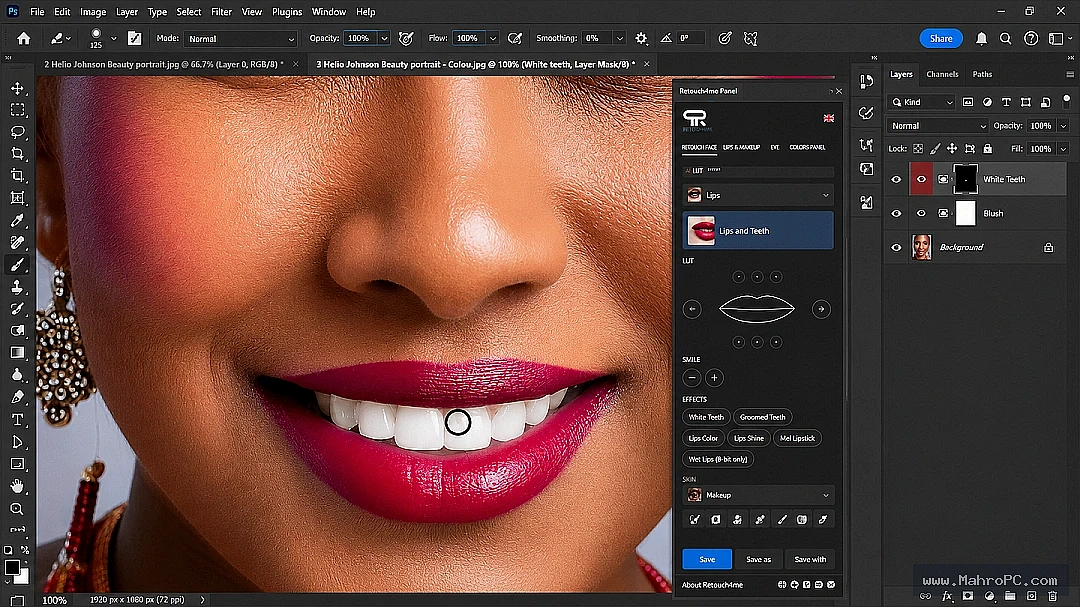Viewport: 1080px width, 607px height.
Task: Open the brush Mode dropdown
Action: (240, 39)
